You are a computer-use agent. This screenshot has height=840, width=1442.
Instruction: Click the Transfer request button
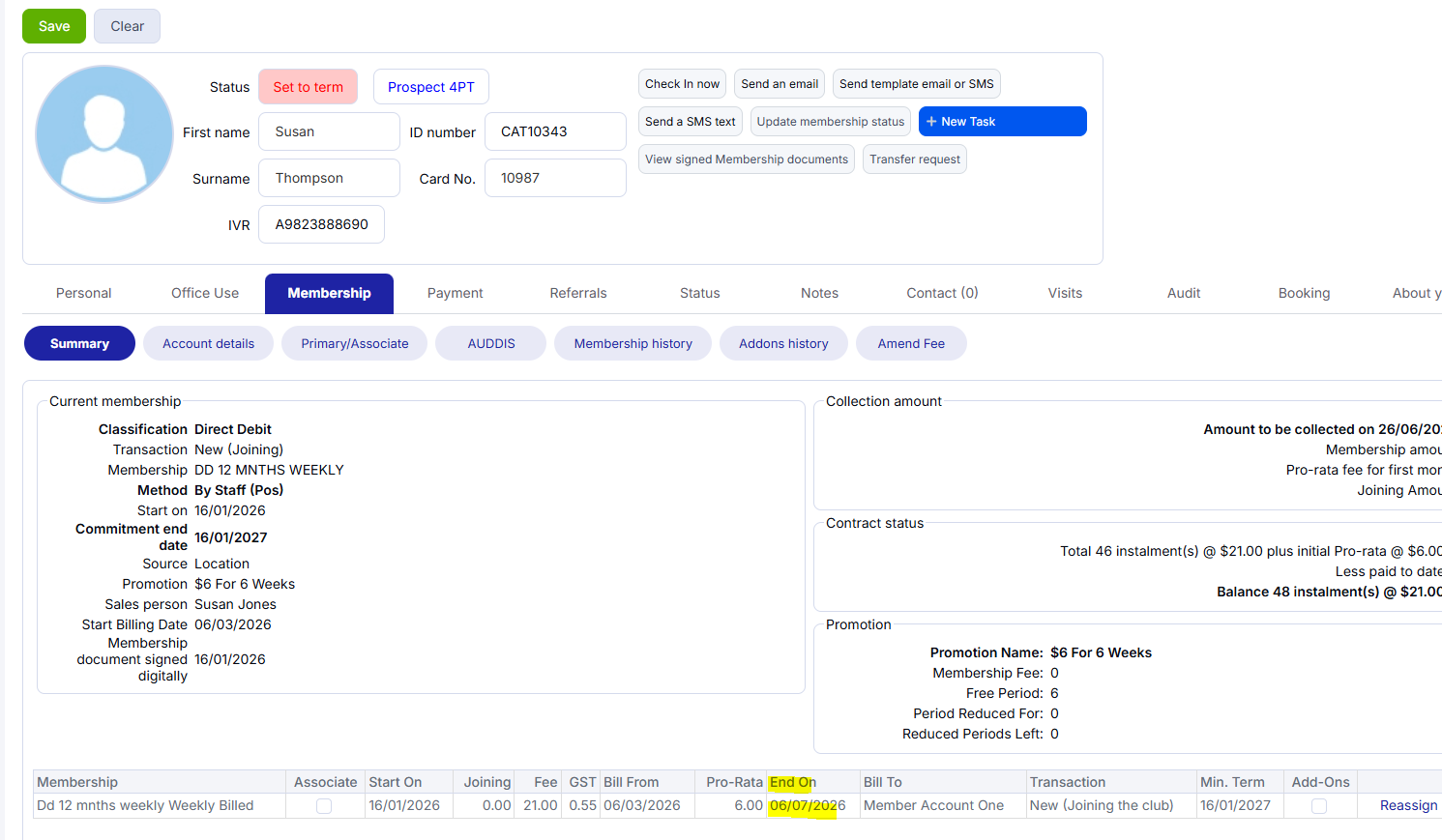point(915,159)
